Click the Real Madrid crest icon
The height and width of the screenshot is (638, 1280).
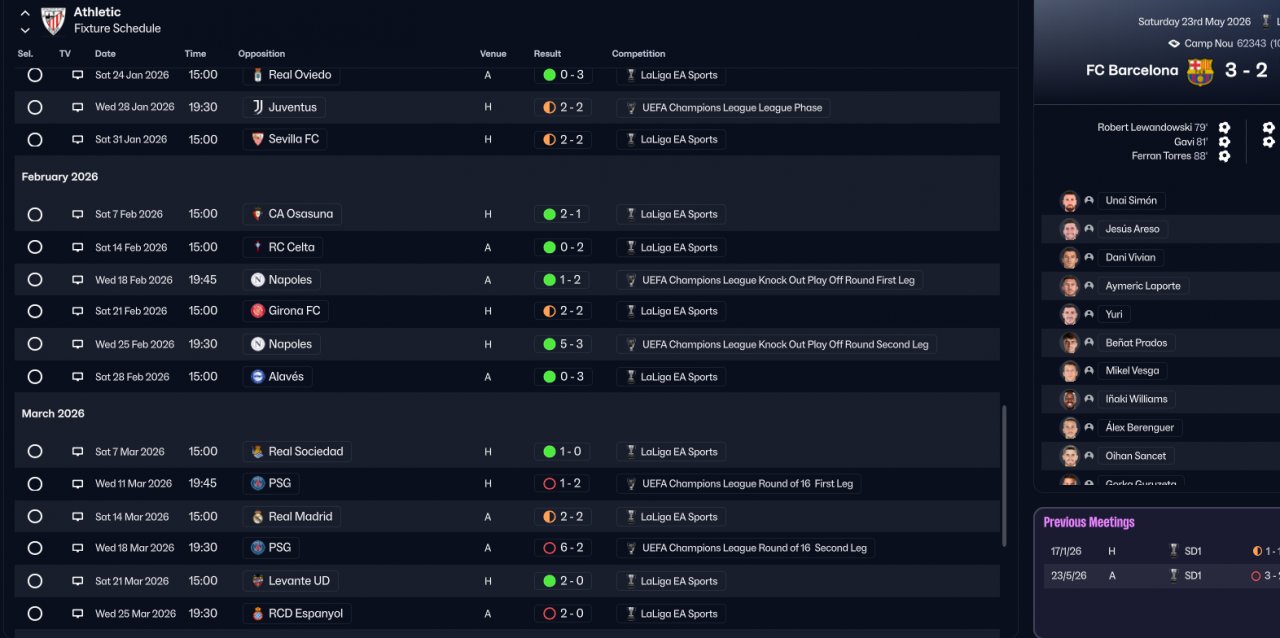pyautogui.click(x=258, y=517)
